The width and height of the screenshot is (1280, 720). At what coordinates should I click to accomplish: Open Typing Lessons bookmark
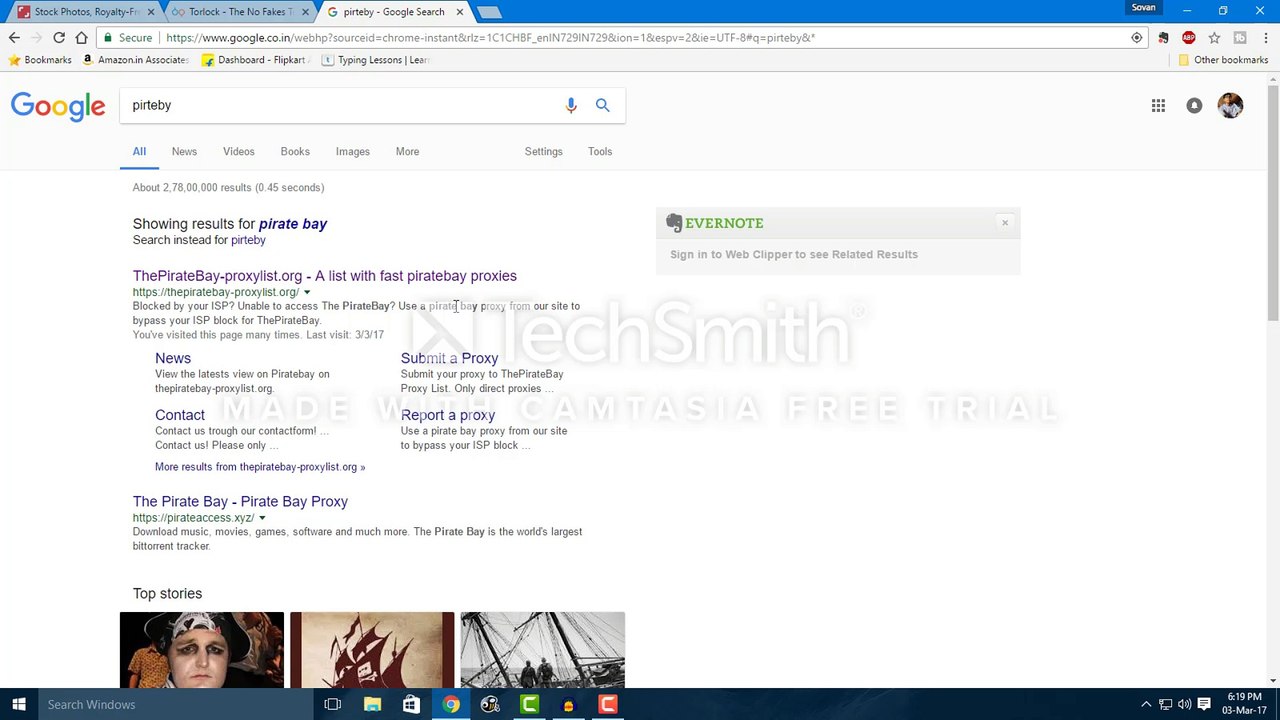click(375, 60)
